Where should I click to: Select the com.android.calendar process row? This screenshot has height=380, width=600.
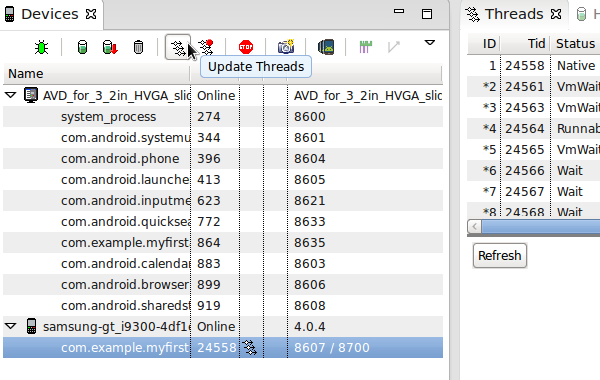[223, 264]
